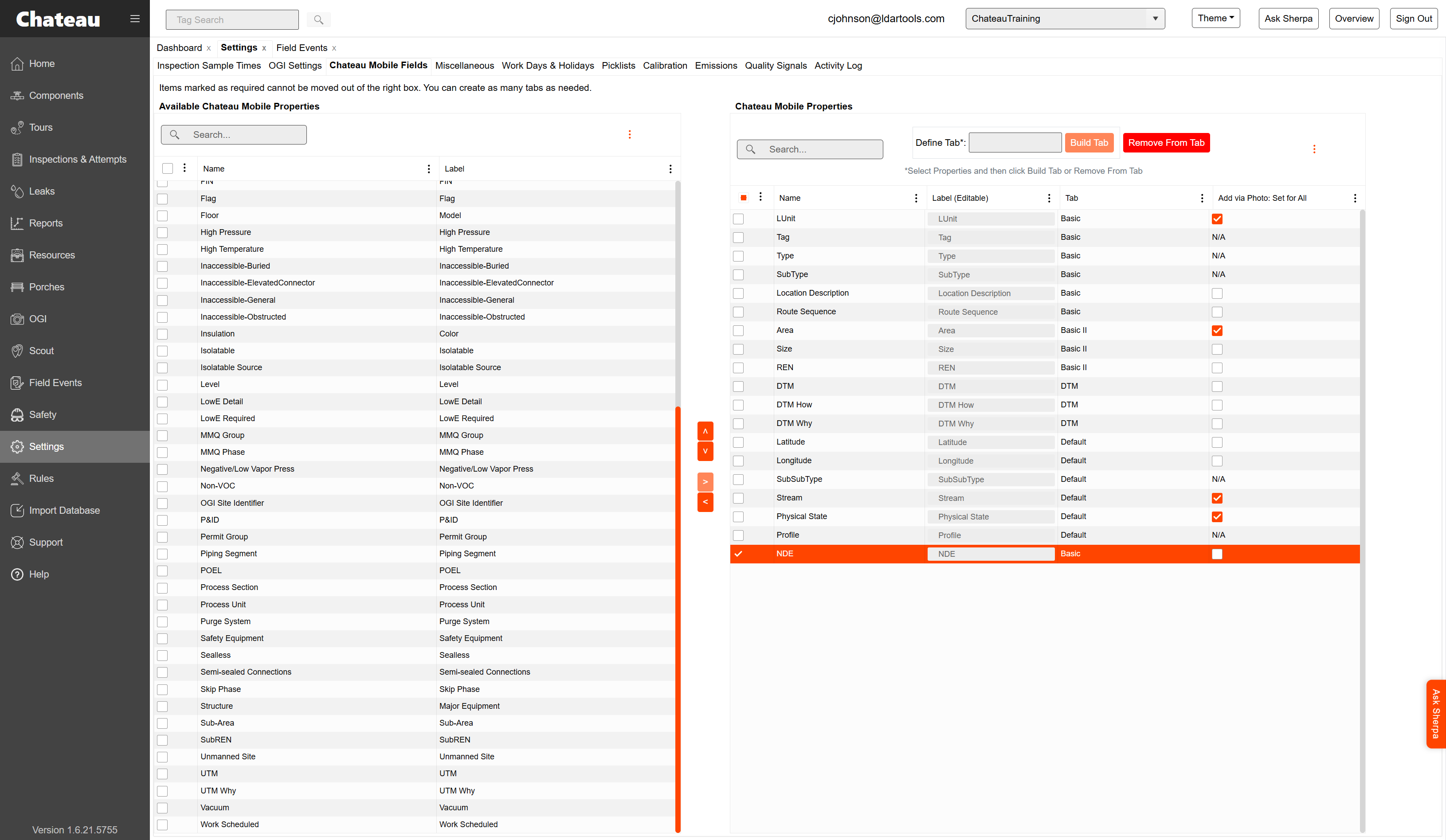Open Safety in the sidebar
The width and height of the screenshot is (1446, 840).
pyautogui.click(x=74, y=414)
